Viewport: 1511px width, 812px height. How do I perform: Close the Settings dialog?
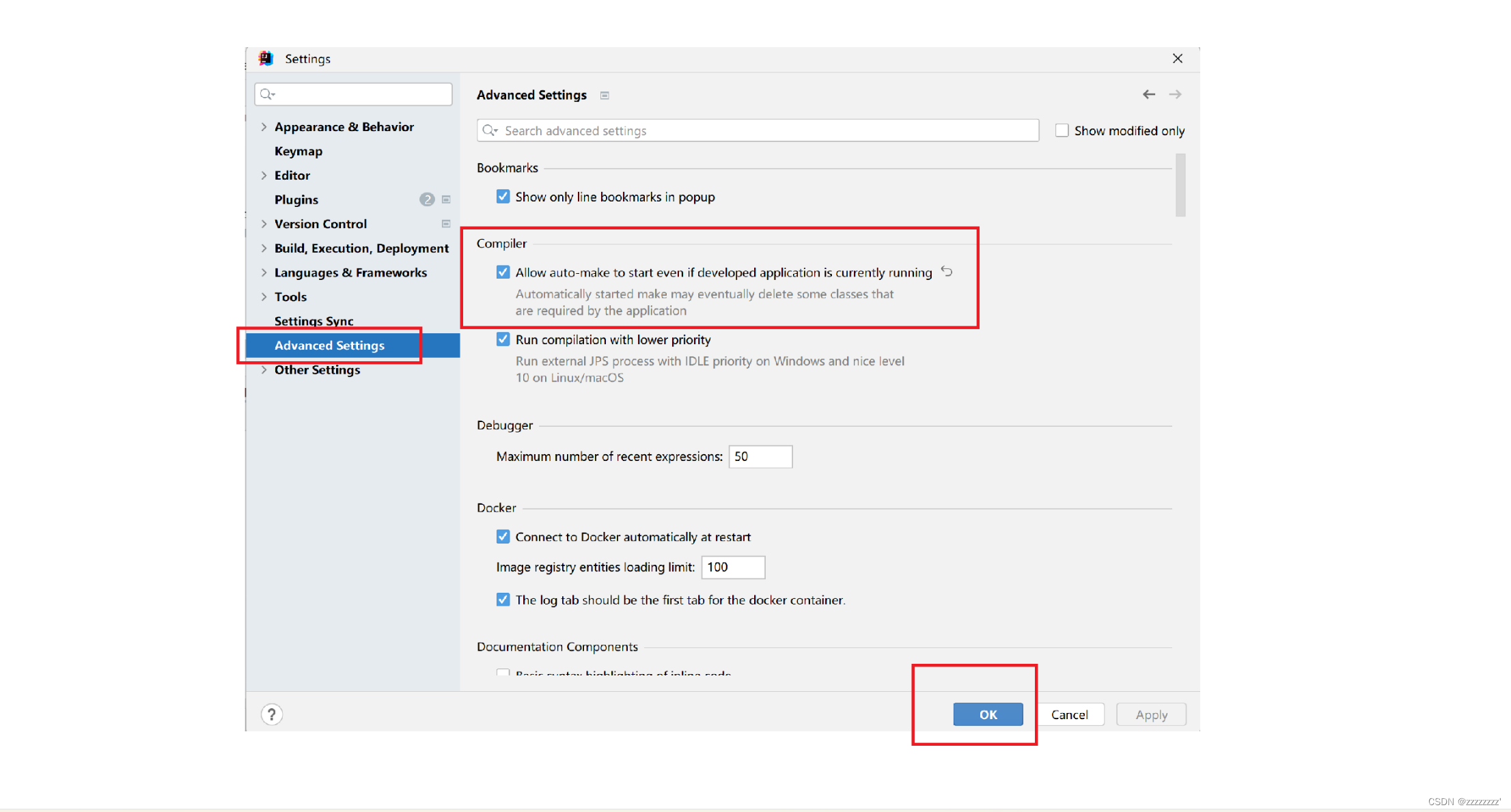pyautogui.click(x=1178, y=59)
